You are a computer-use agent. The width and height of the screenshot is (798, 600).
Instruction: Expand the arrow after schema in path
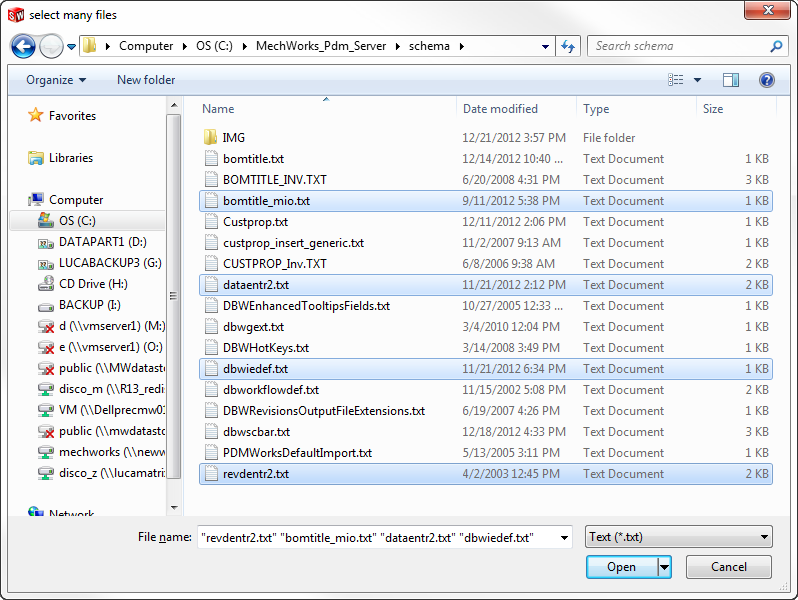coord(462,46)
